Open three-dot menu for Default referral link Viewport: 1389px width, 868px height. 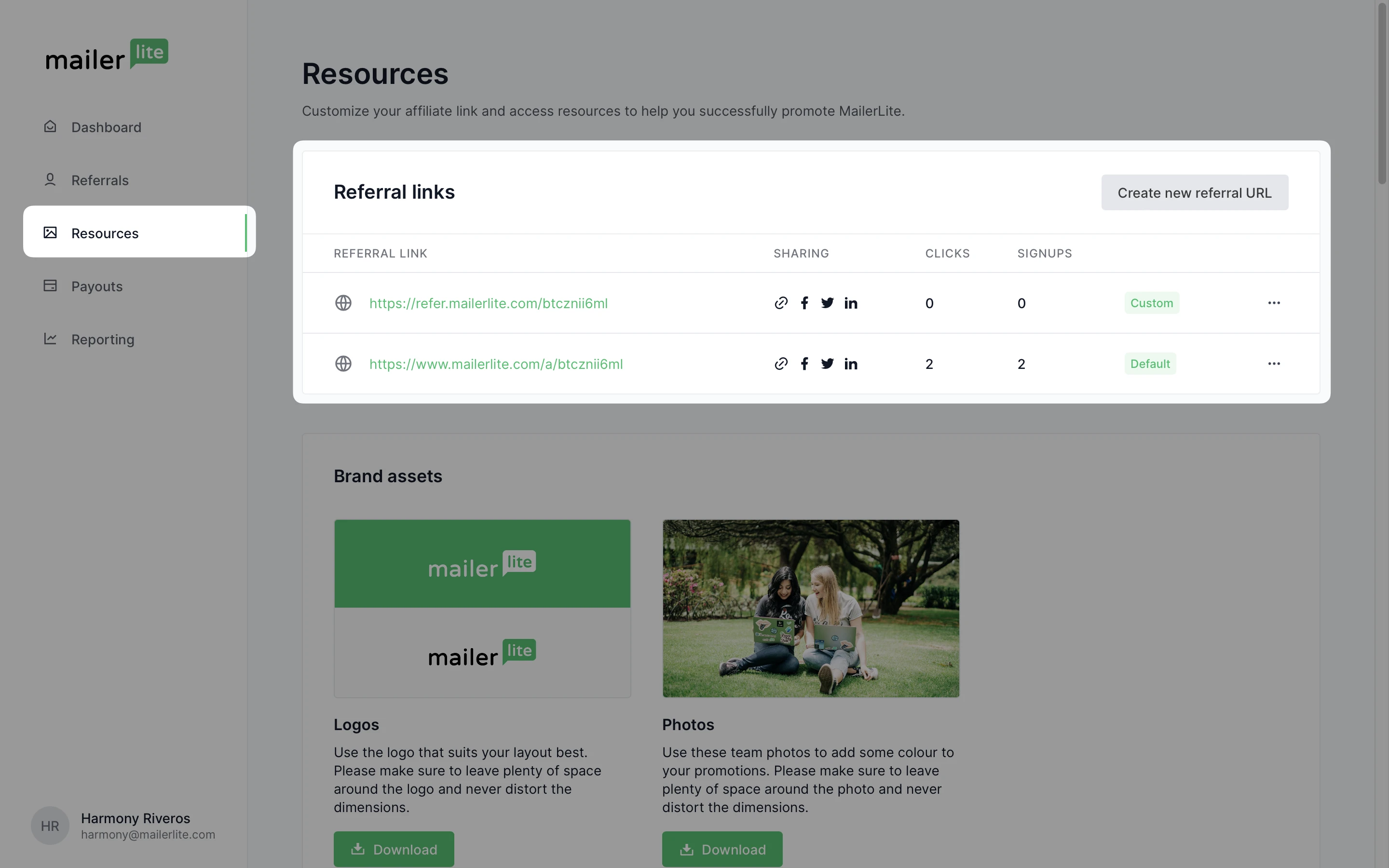pos(1274,364)
